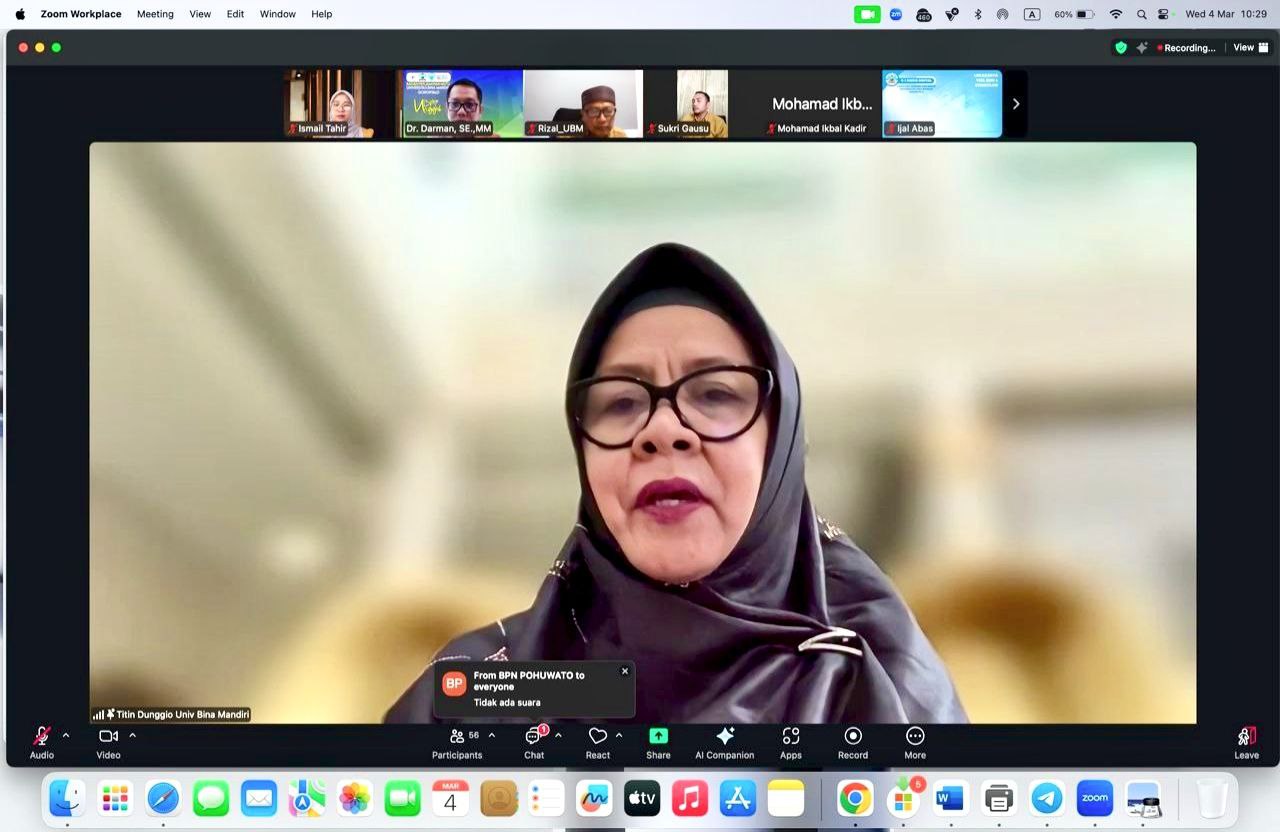1280x832 pixels.
Task: Start recording with the Record icon
Action: [852, 742]
